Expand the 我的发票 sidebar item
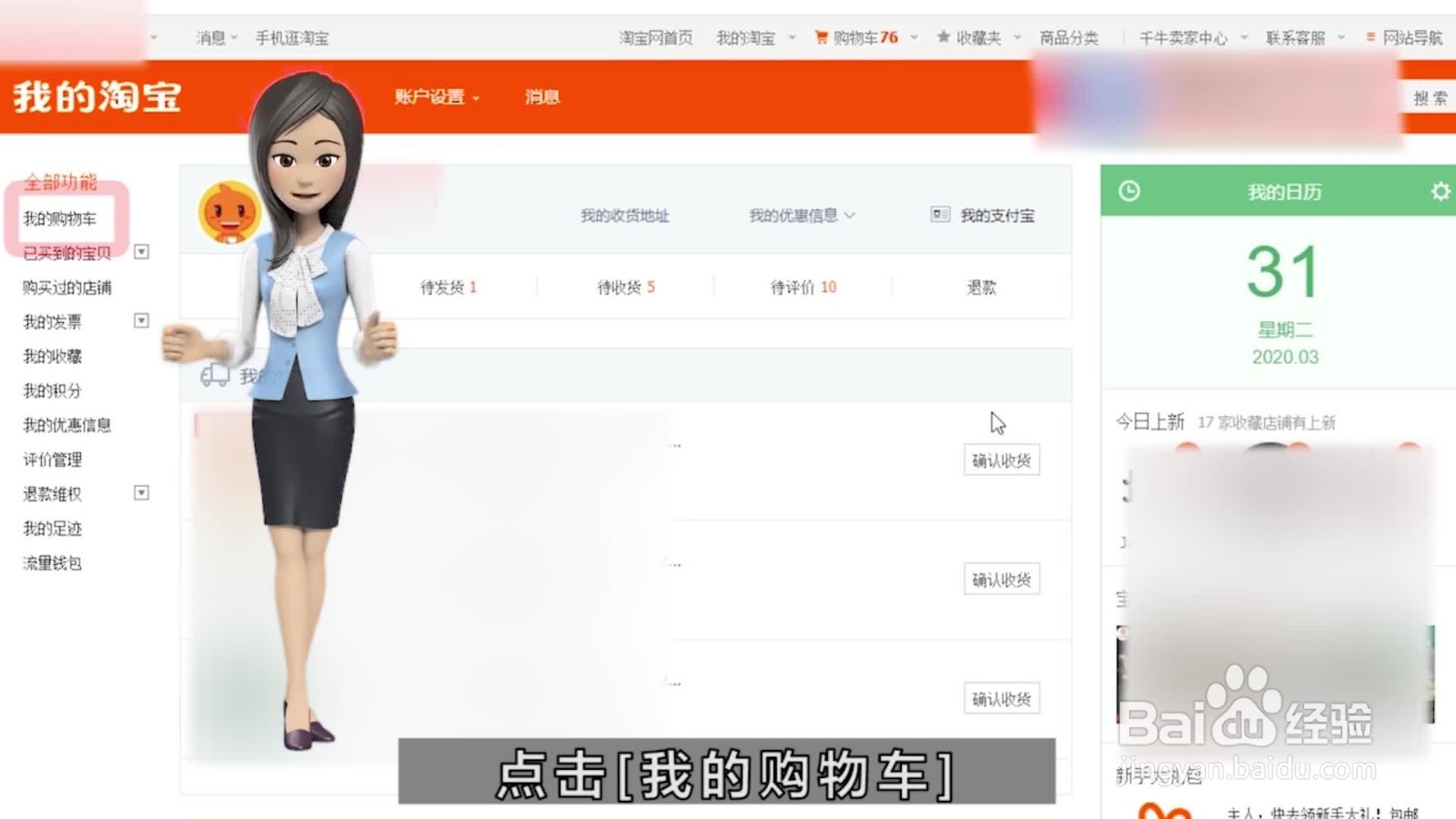 [141, 321]
